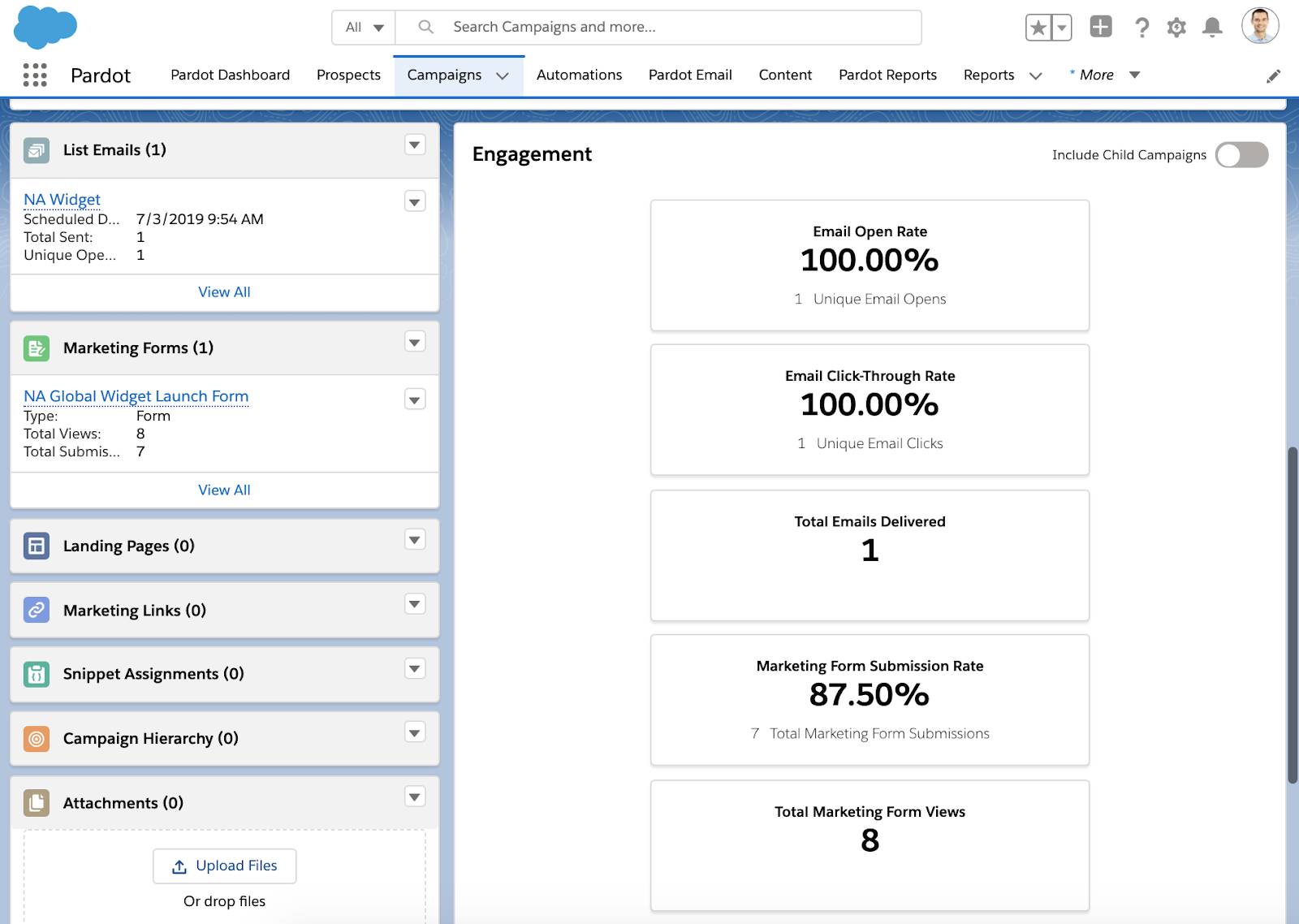Click the edit navigation pencil icon
This screenshot has height=924, width=1299.
(1274, 76)
